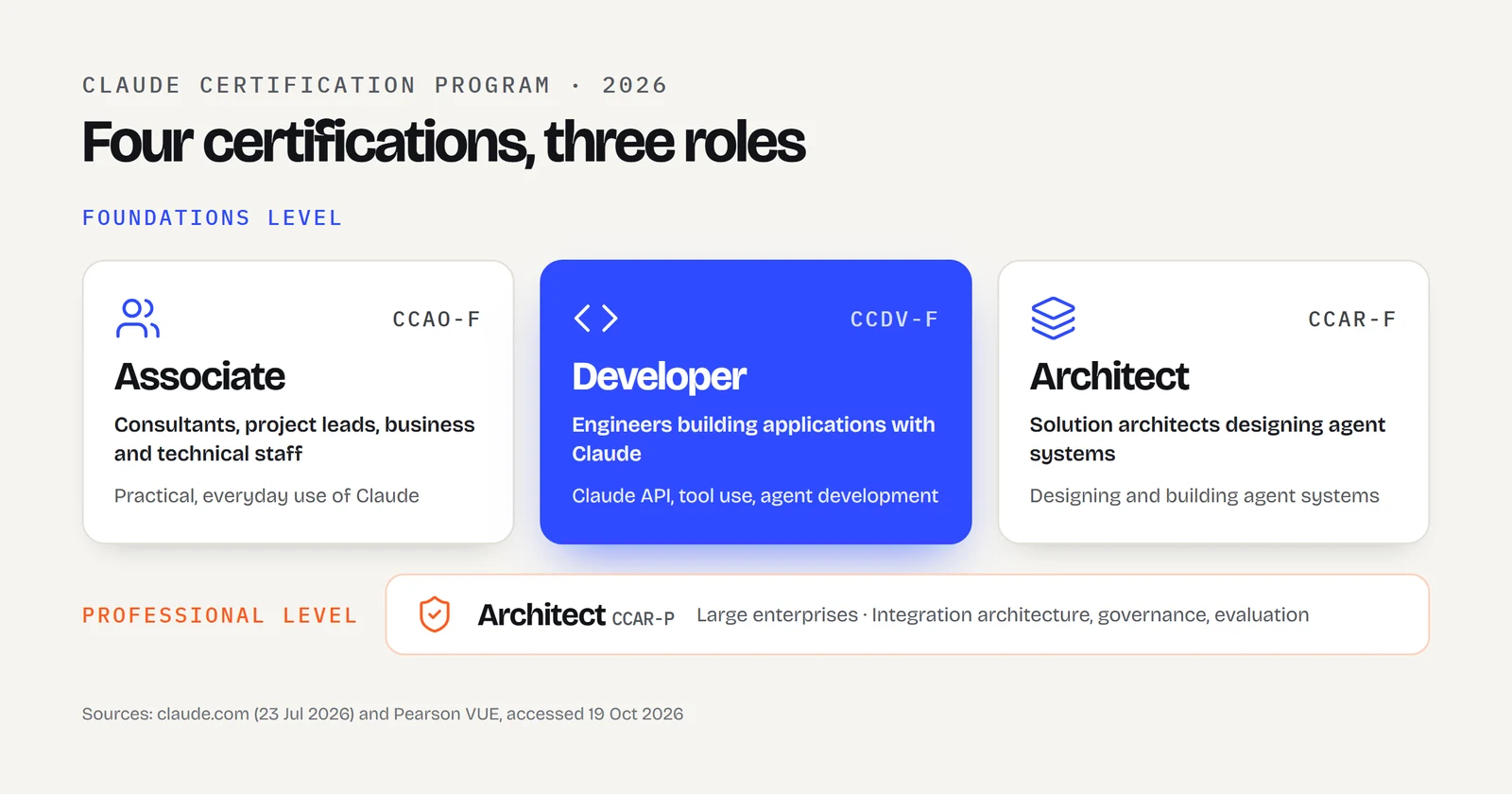Select the CCAR-P code label
Screen dimensions: 1512x794
(643, 618)
